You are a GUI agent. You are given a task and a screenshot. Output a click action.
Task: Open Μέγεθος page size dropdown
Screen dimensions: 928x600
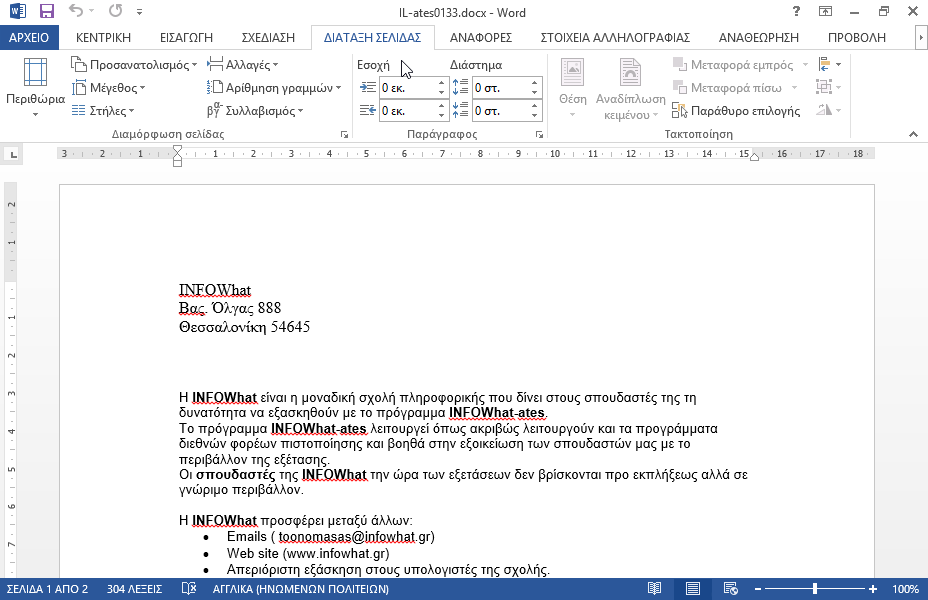coord(108,88)
